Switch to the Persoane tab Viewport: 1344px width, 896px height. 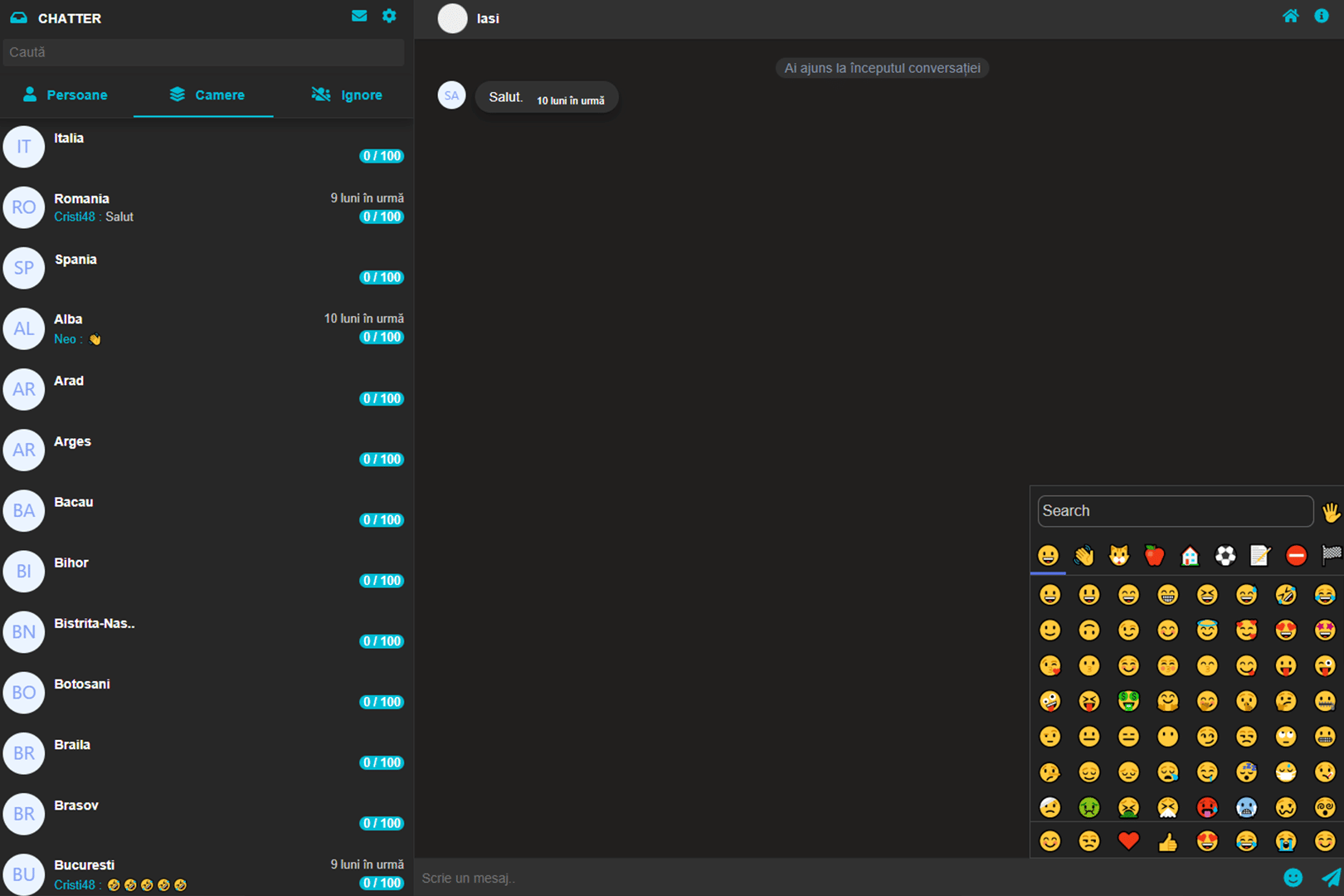pyautogui.click(x=66, y=95)
